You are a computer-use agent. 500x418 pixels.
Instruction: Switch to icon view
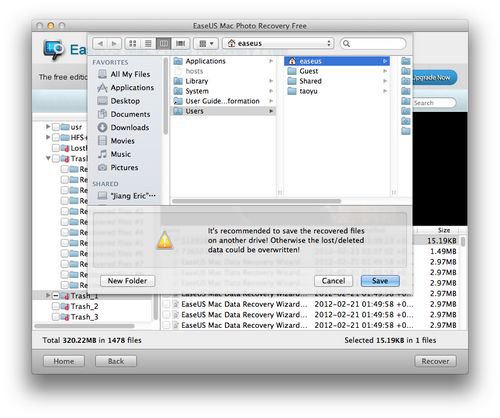[133, 43]
